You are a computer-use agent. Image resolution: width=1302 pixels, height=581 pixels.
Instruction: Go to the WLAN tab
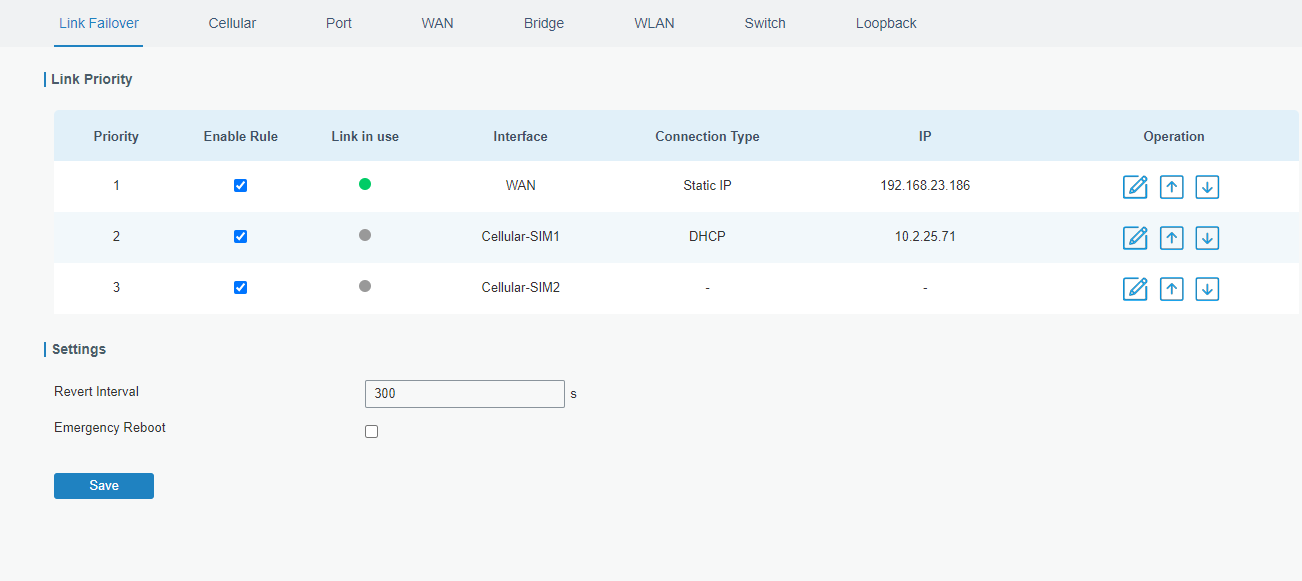pyautogui.click(x=654, y=23)
